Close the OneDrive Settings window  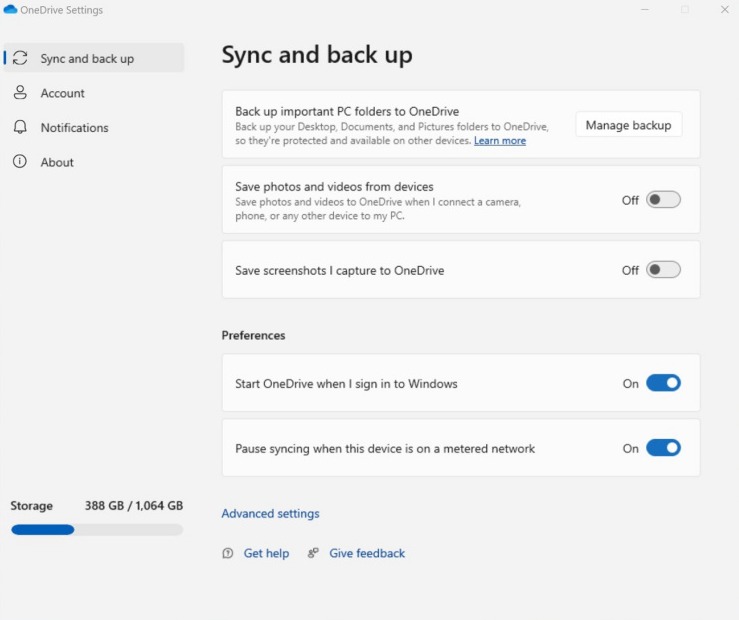click(x=725, y=9)
